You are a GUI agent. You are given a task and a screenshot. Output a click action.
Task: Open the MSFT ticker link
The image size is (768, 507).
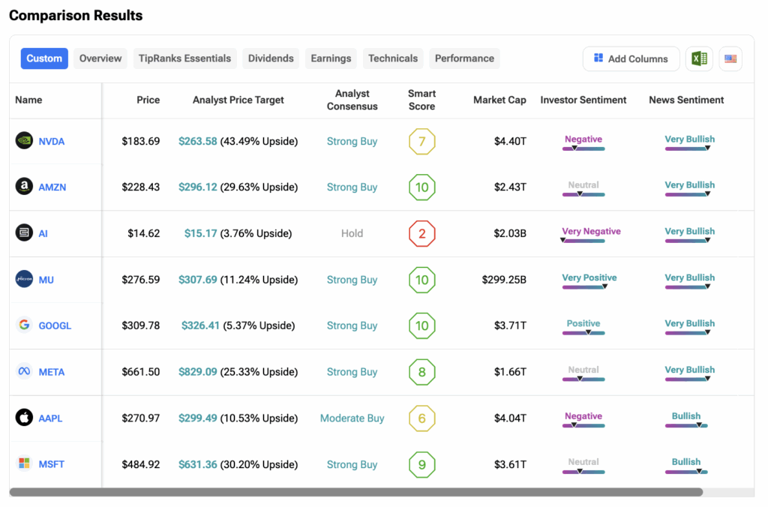point(51,465)
